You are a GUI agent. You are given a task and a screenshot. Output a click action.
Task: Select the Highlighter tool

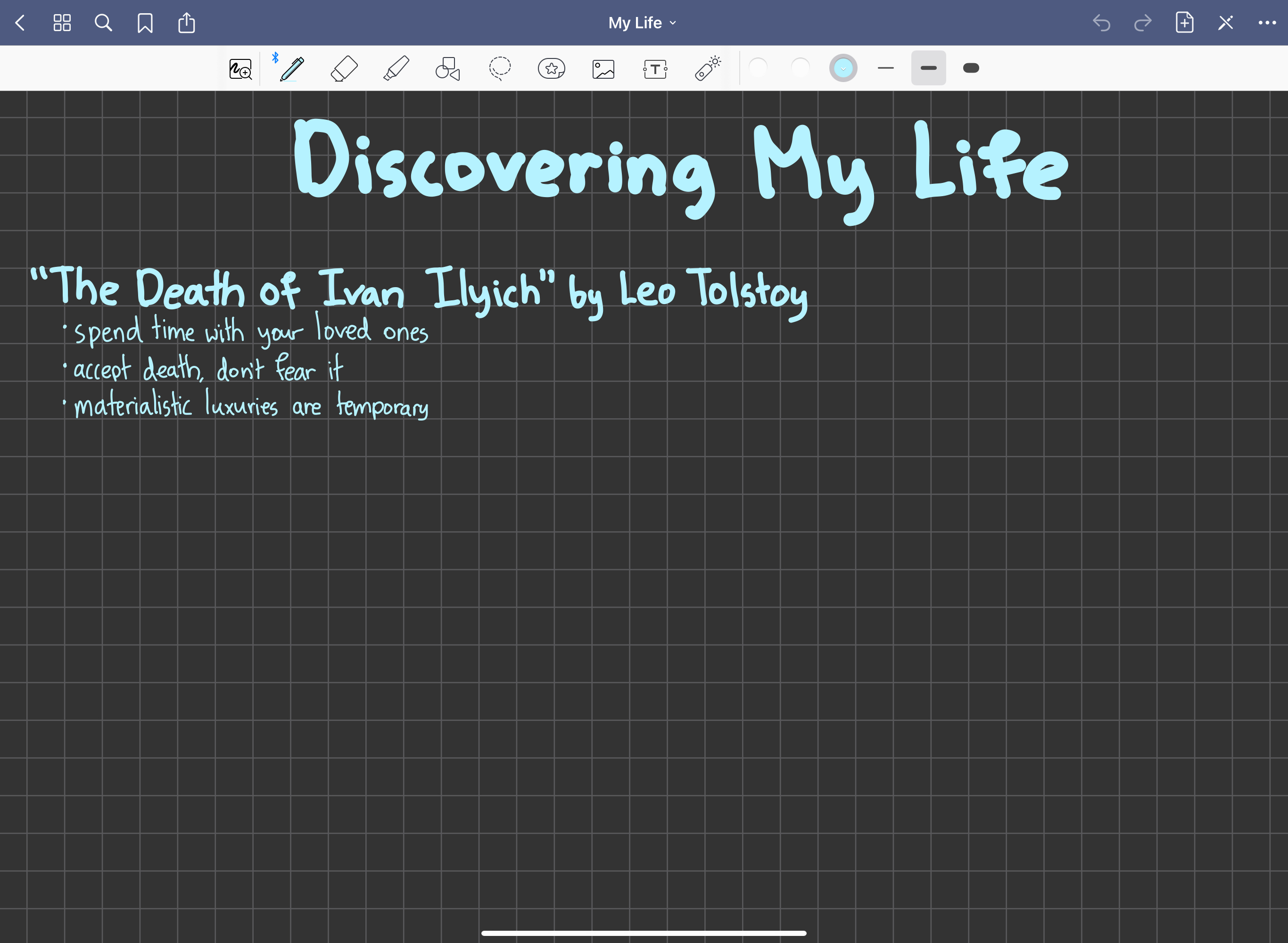[396, 69]
